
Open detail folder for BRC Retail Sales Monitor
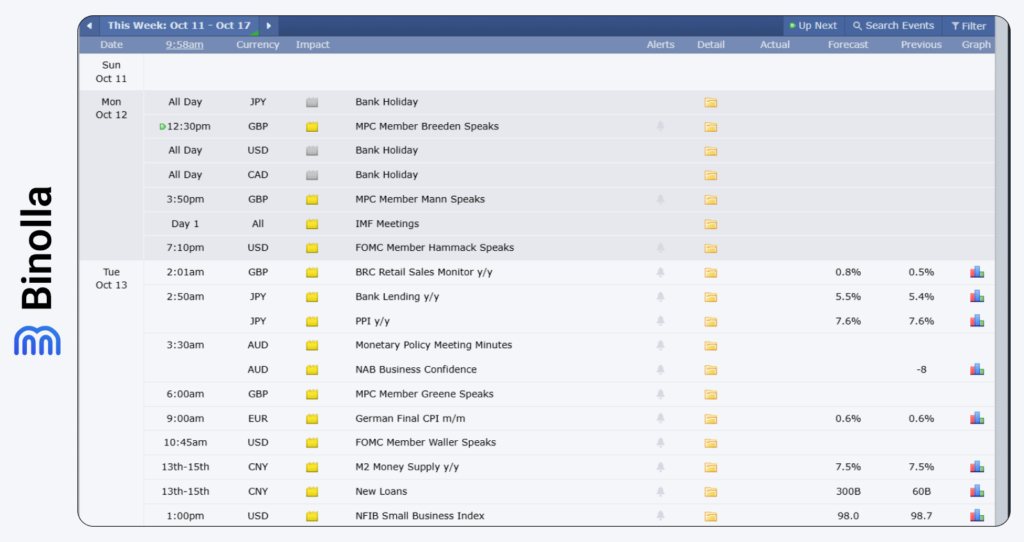711,273
